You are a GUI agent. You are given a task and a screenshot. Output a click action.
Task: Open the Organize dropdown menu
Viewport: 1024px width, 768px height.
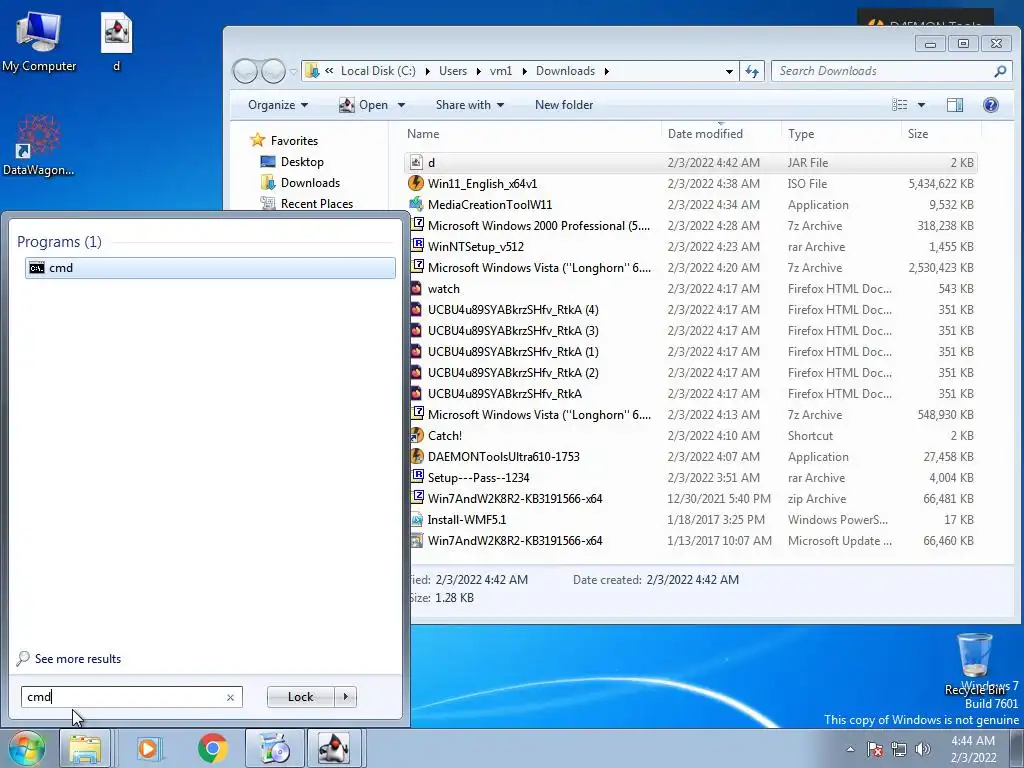[x=278, y=104]
